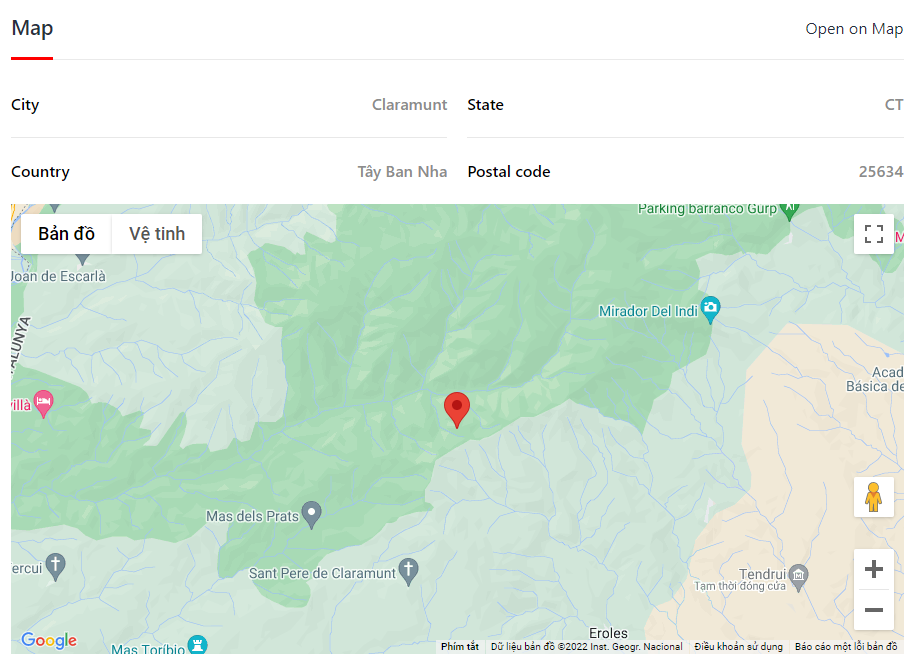Click the Mas dels Prats marker
917x671 pixels.
click(x=311, y=514)
